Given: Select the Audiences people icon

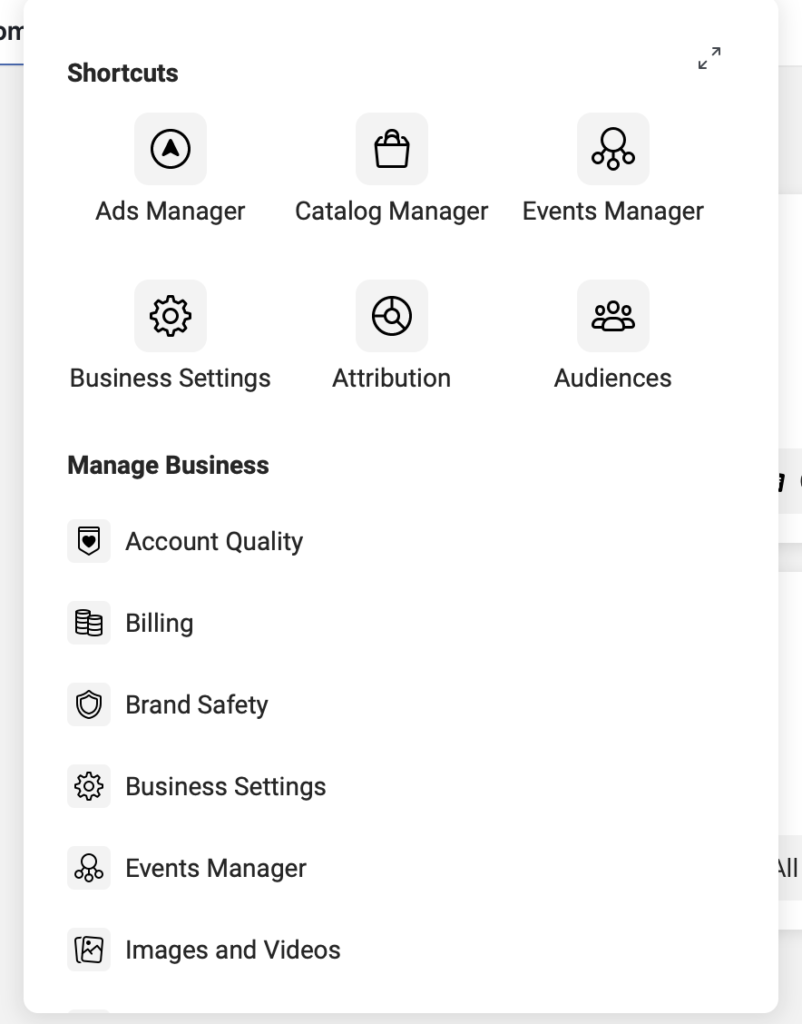Looking at the screenshot, I should [612, 316].
